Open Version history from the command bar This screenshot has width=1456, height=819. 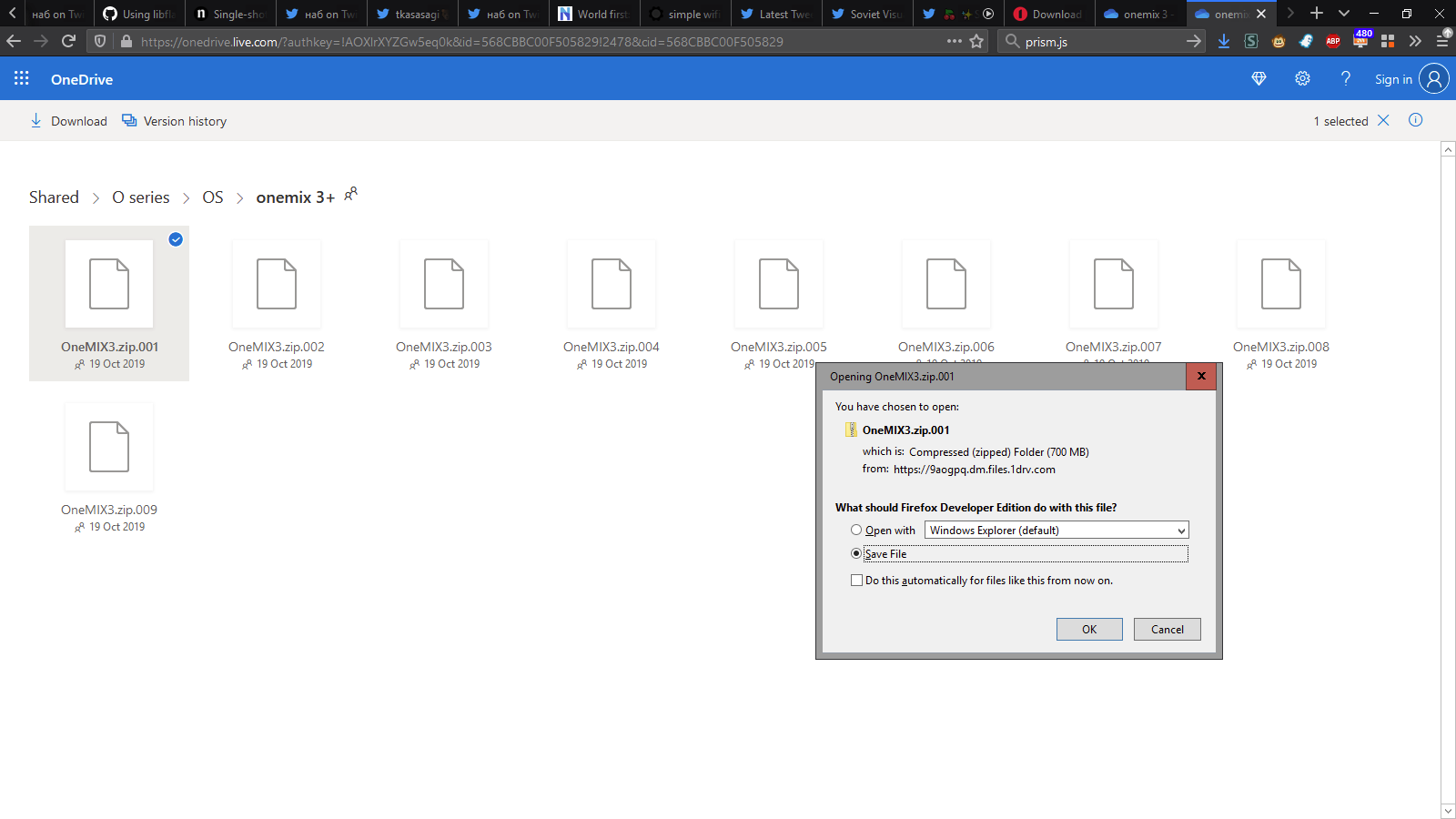(175, 121)
